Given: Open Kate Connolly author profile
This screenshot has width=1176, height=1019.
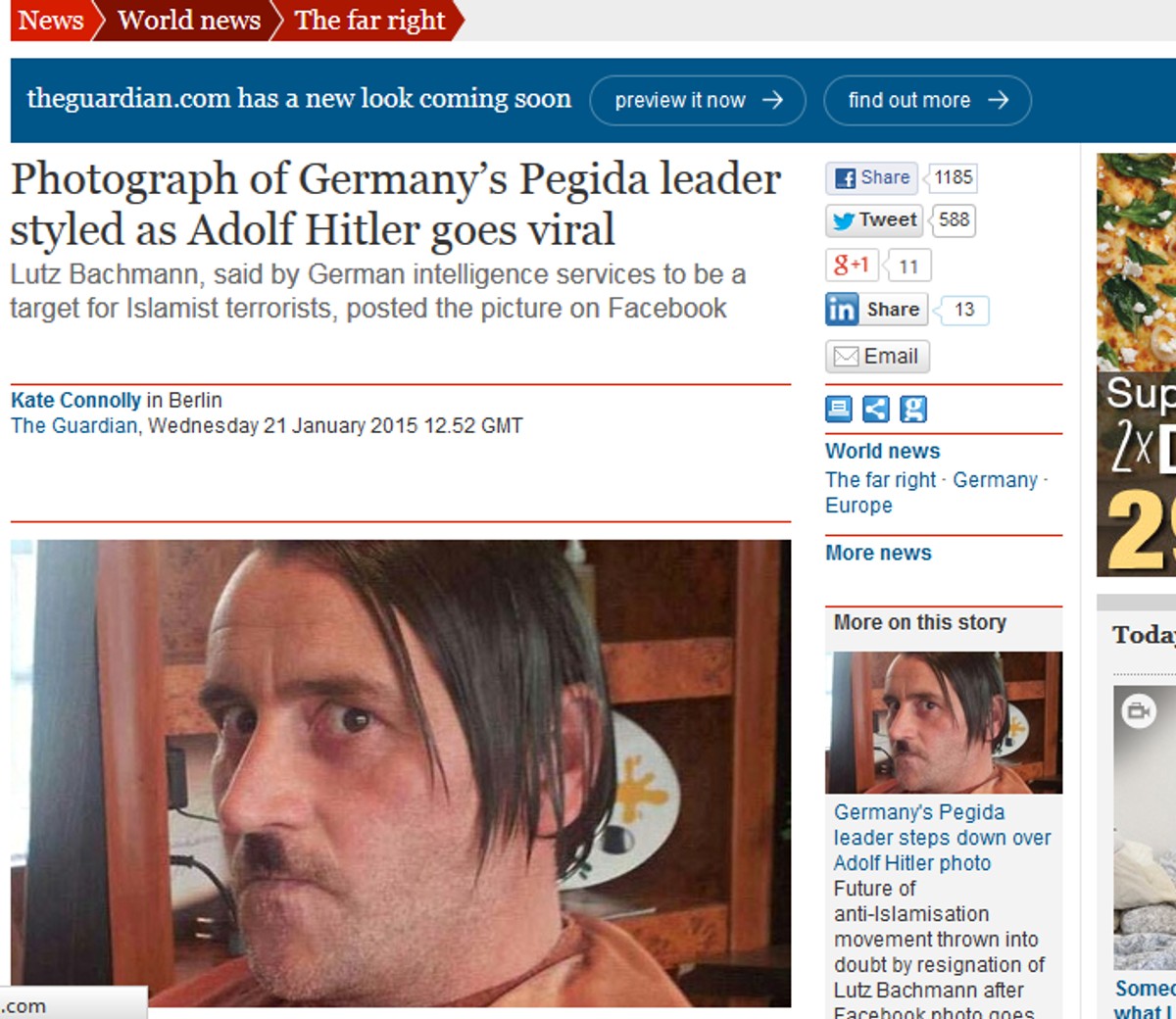Looking at the screenshot, I should [x=75, y=400].
